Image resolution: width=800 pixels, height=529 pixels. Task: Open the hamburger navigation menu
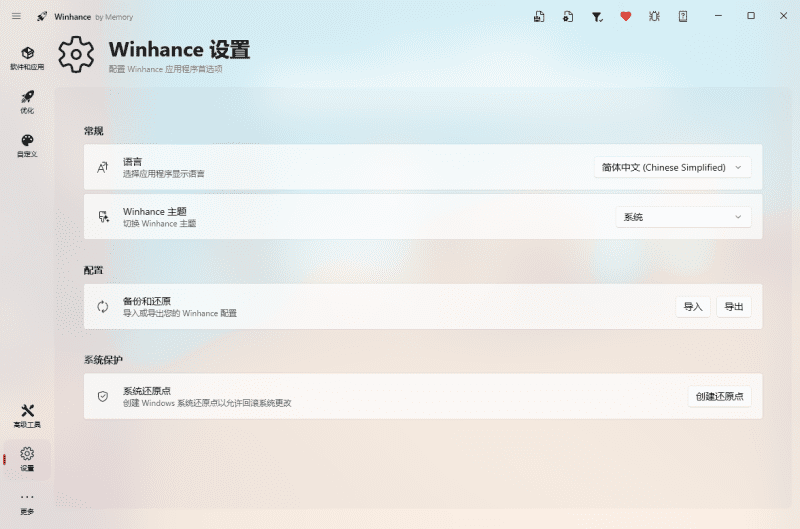point(16,16)
